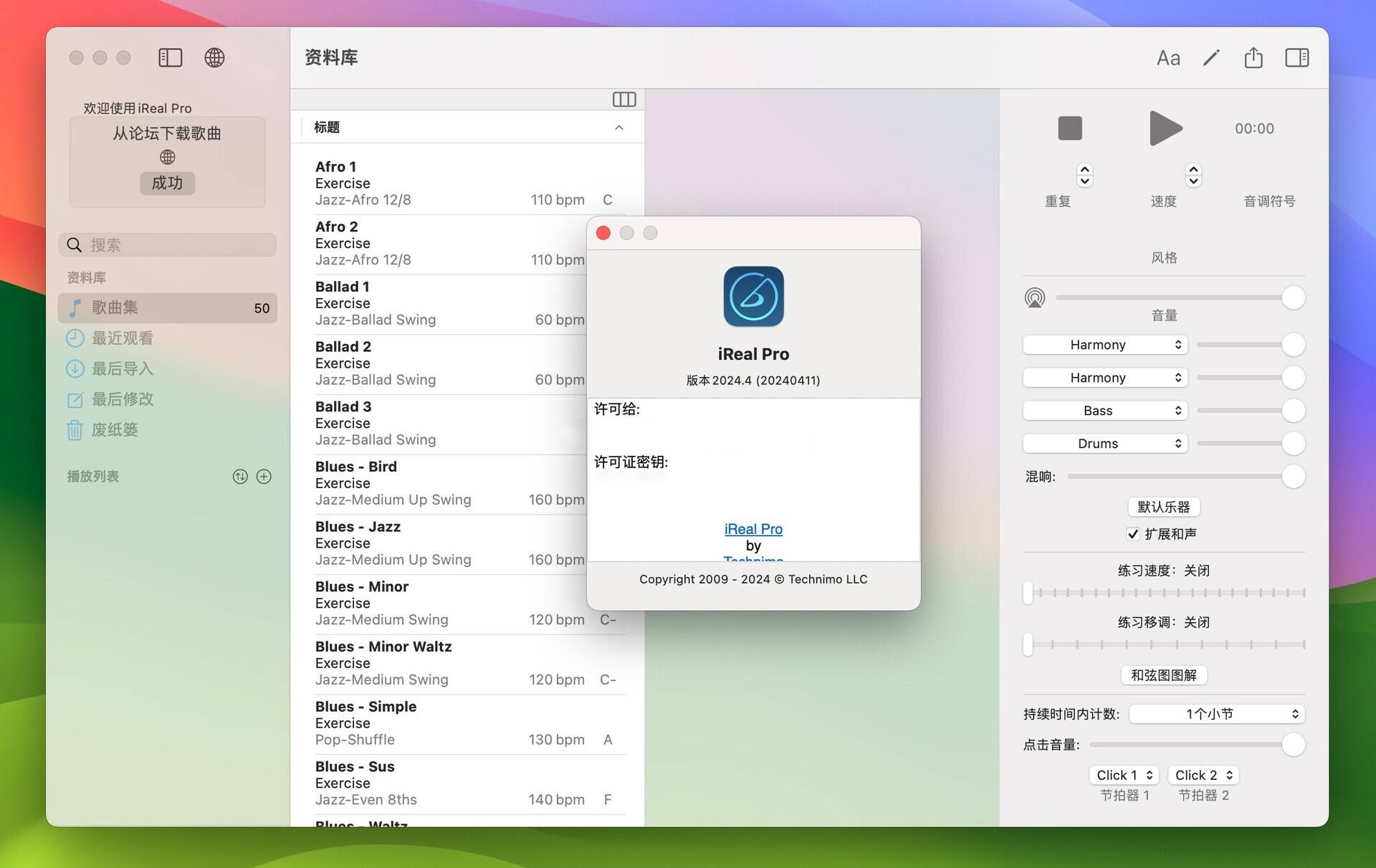Click the share/export icon in toolbar
The width and height of the screenshot is (1376, 868).
coord(1253,57)
